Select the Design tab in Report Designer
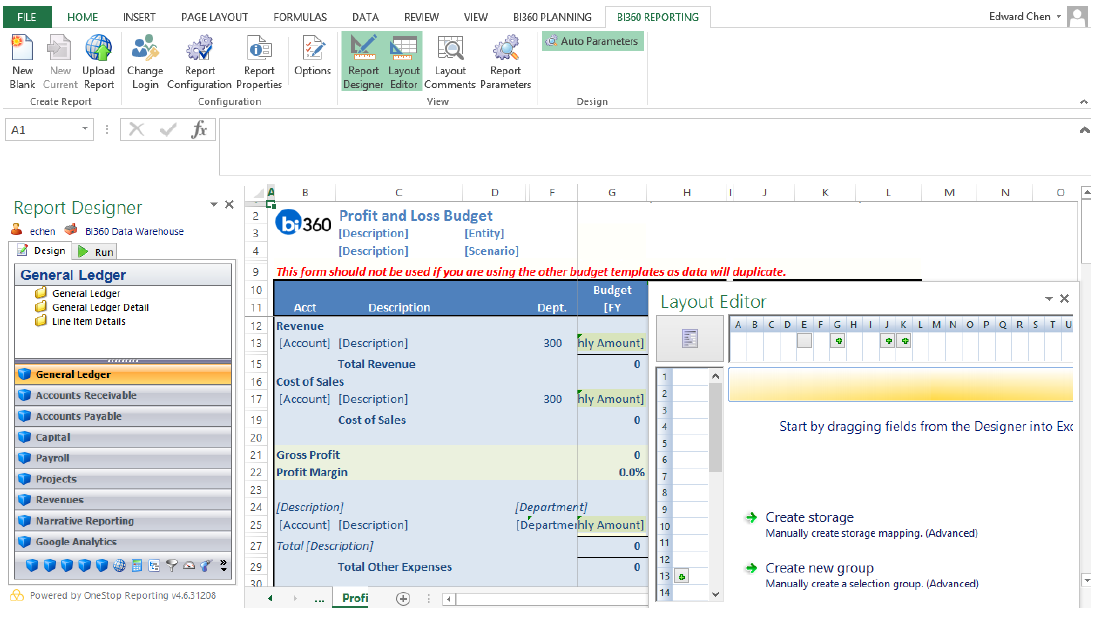1098x619 pixels. (41, 251)
